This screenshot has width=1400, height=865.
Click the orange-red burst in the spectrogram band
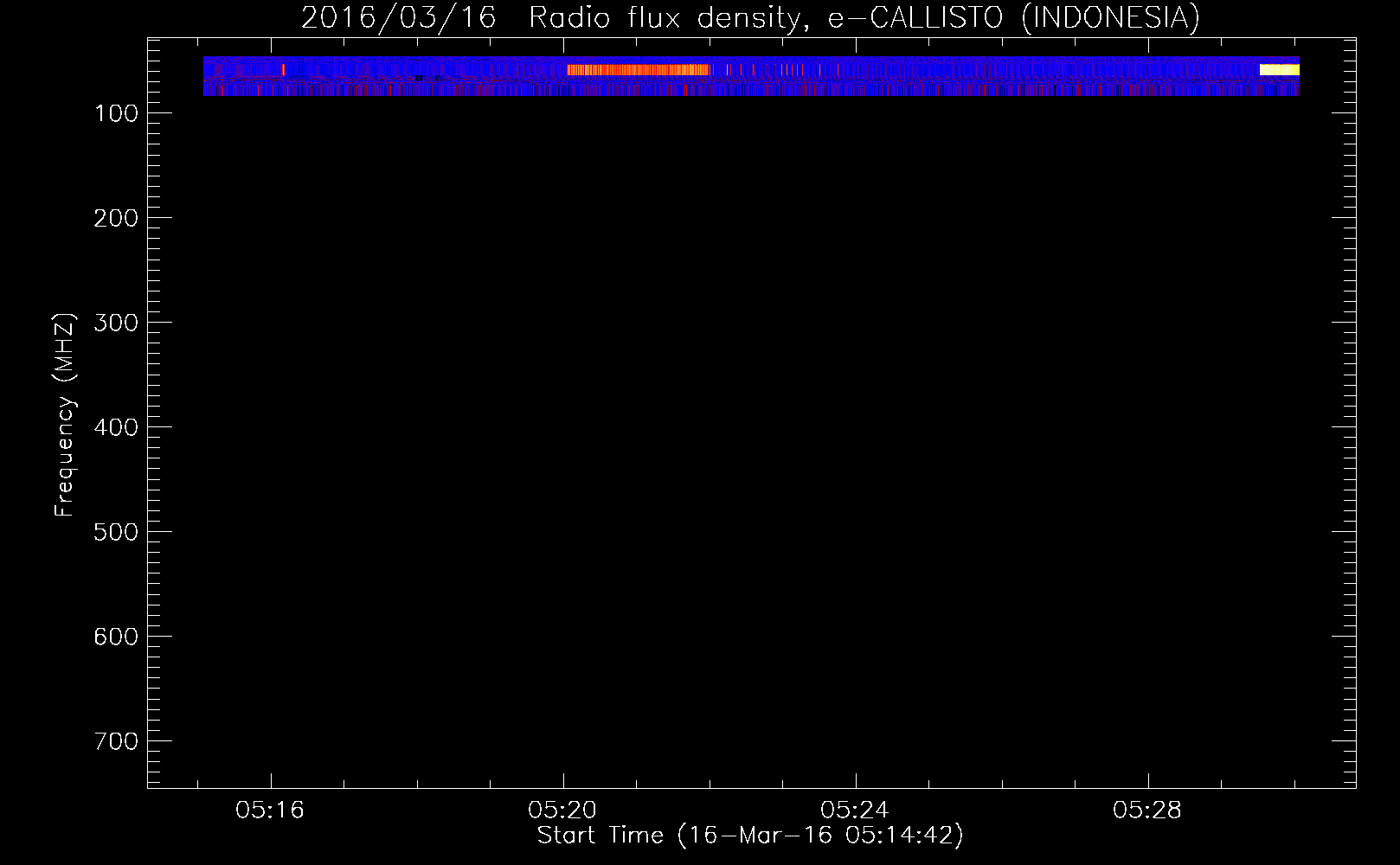tap(639, 70)
